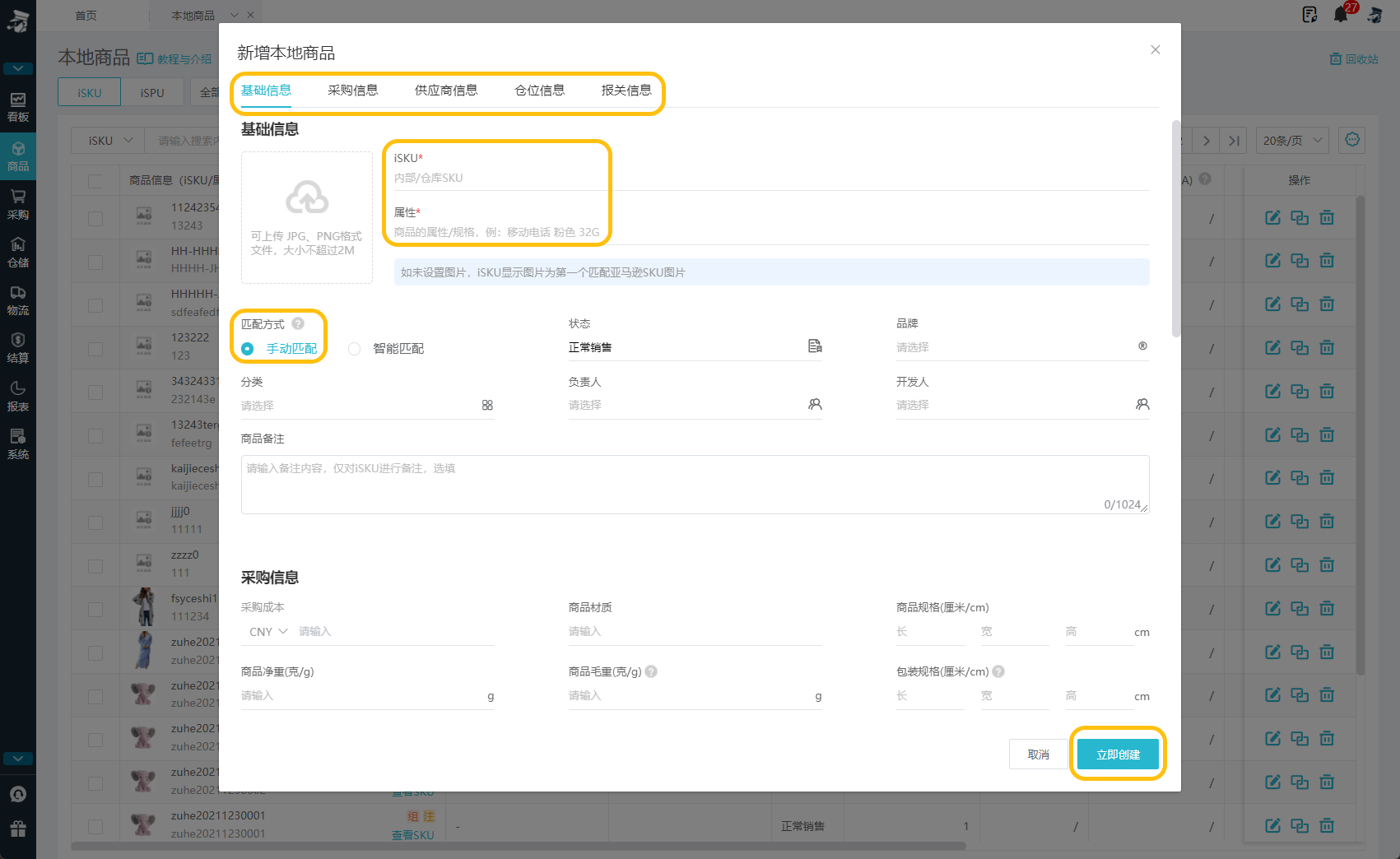The image size is (1400, 859).
Task: Click the notification bell icon with badge
Action: [1342, 14]
